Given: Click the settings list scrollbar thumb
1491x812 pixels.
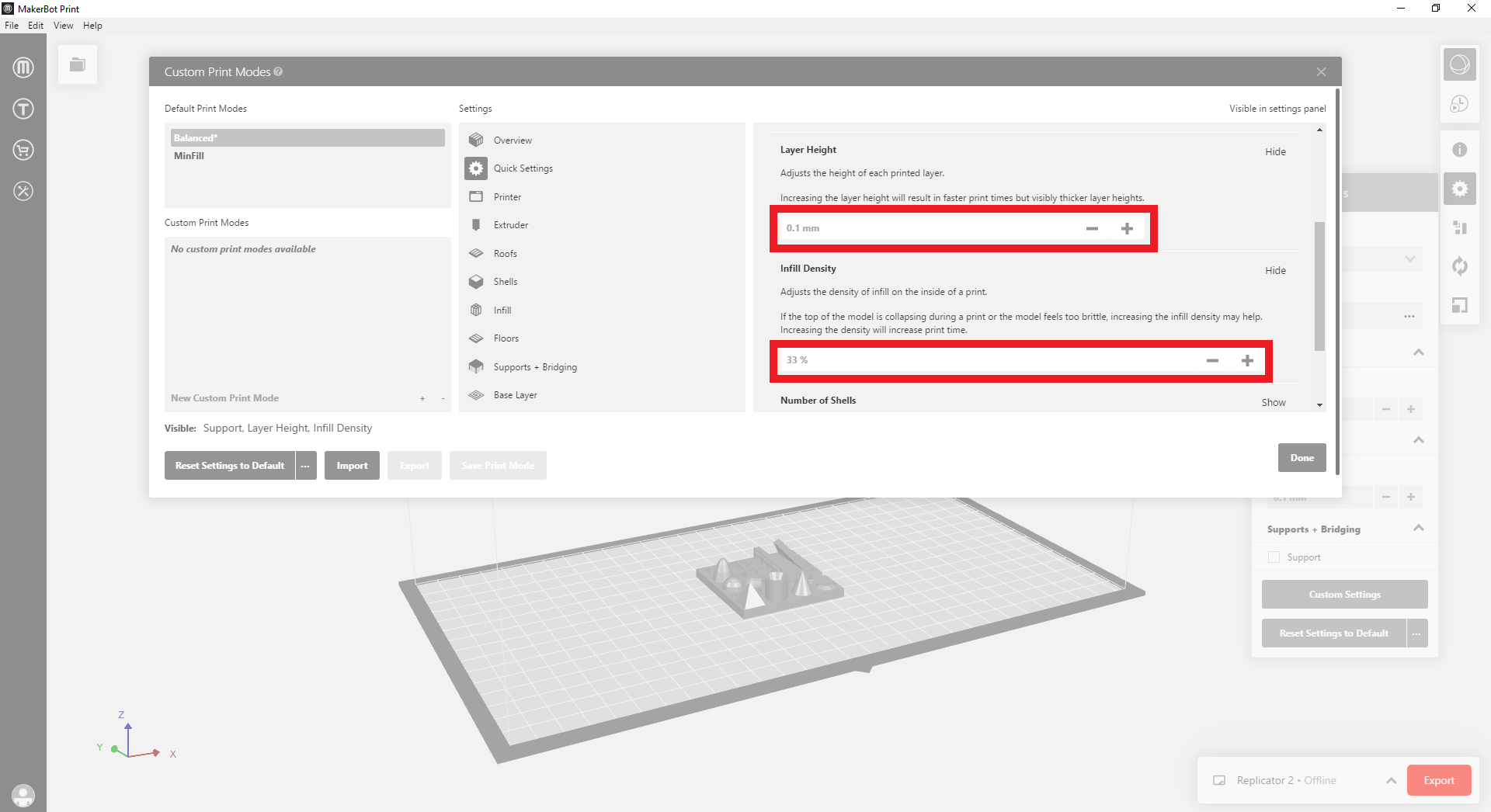Looking at the screenshot, I should [1319, 286].
